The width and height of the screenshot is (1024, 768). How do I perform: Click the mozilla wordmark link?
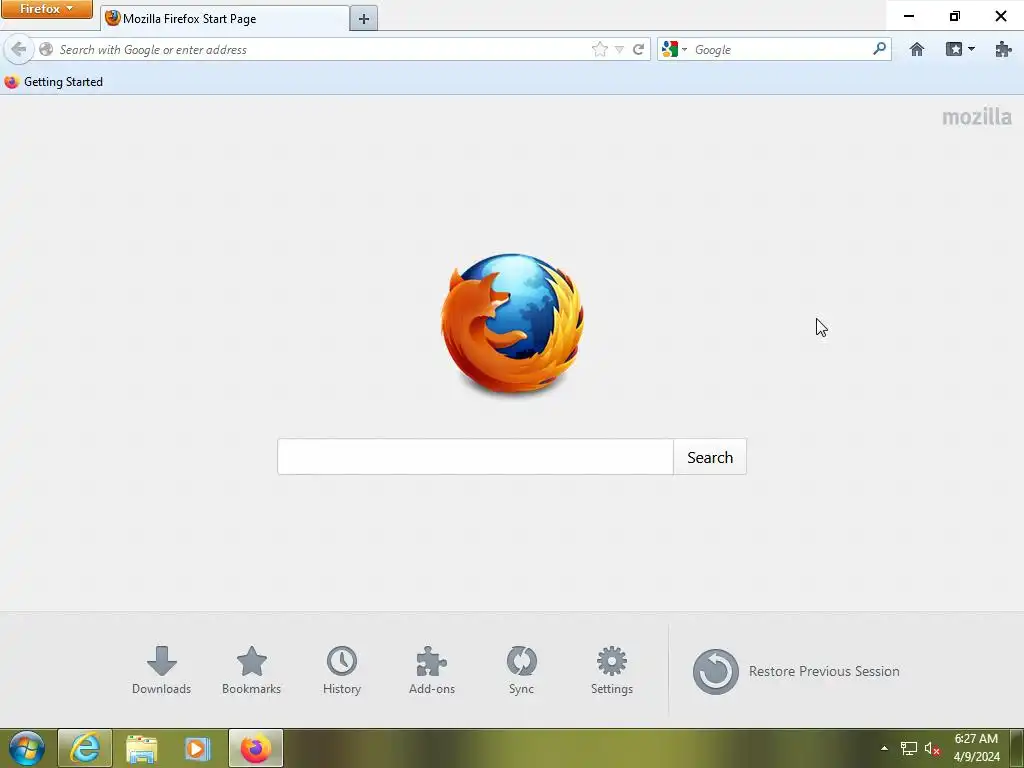[976, 117]
